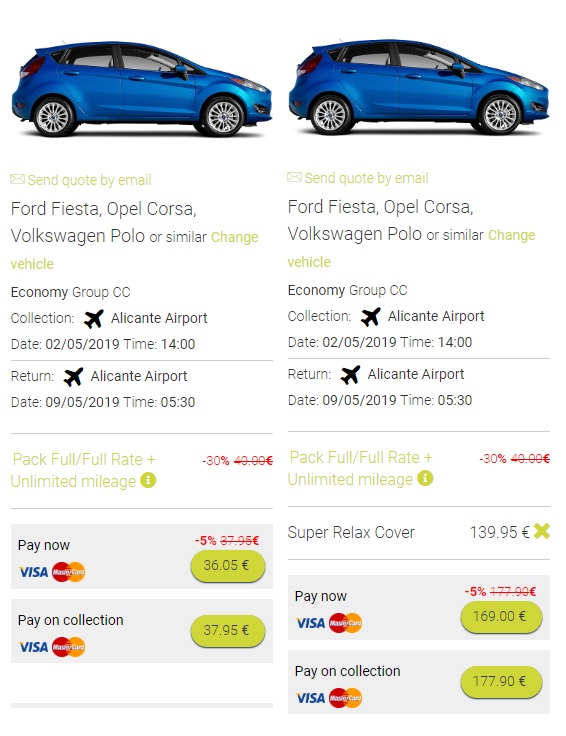Open left Send quote by email link
This screenshot has height=736, width=566.
(x=89, y=180)
